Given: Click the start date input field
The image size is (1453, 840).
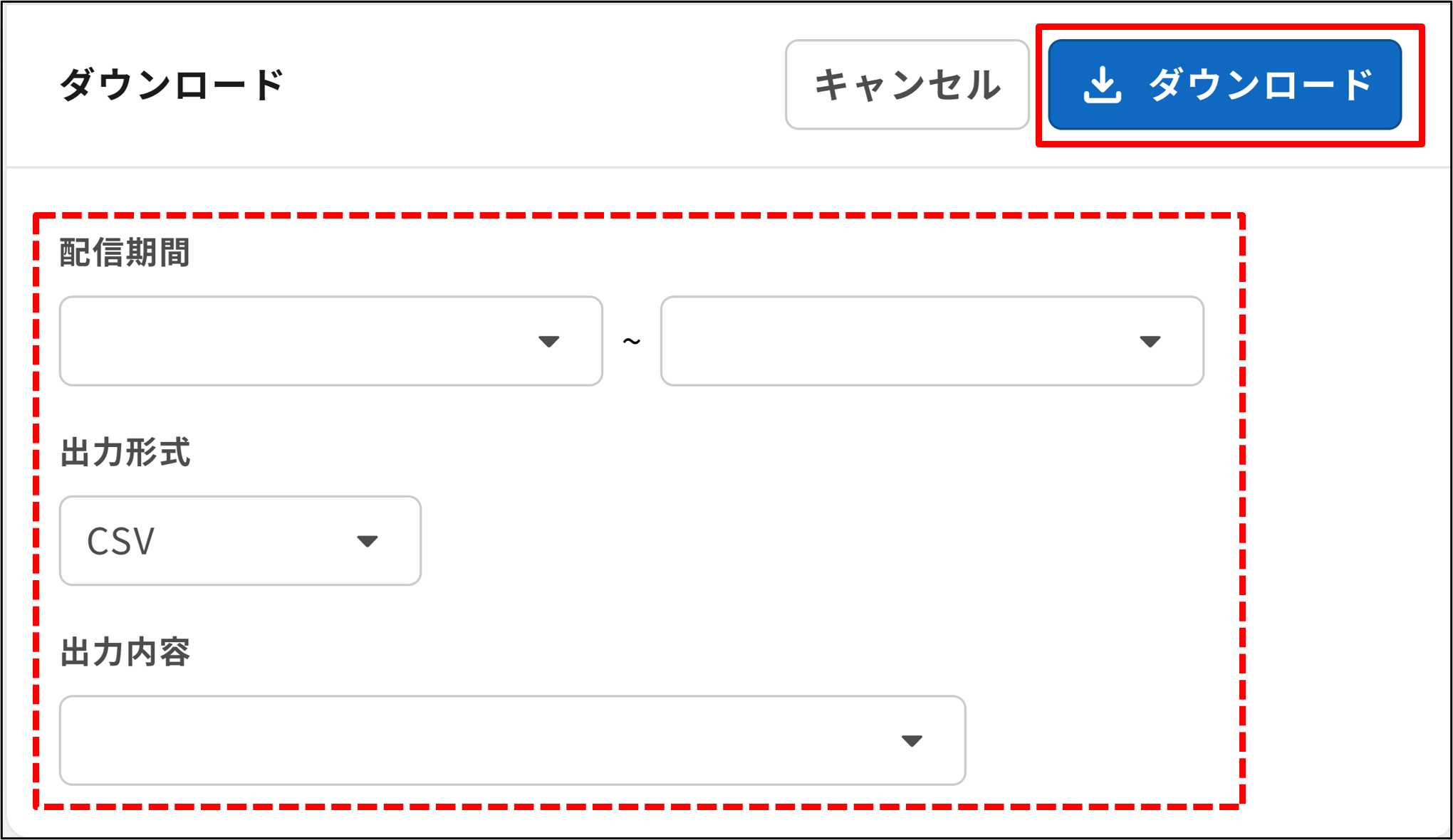Looking at the screenshot, I should (285, 342).
